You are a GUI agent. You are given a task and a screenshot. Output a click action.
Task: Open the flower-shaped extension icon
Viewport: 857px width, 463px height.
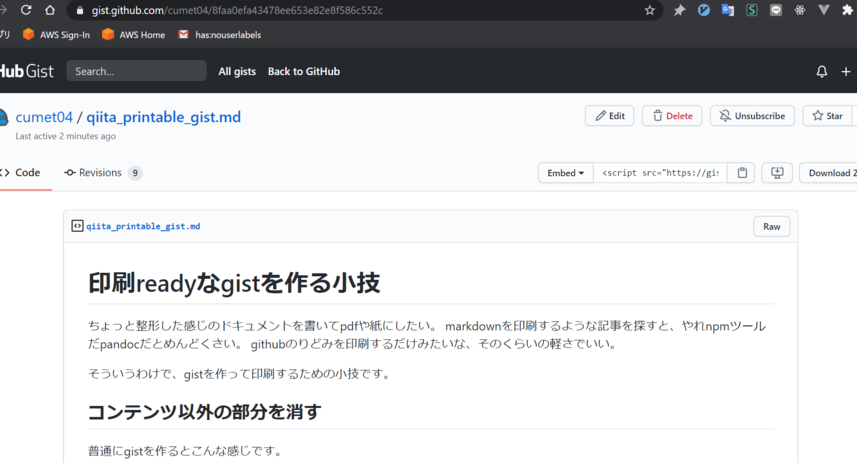(800, 10)
